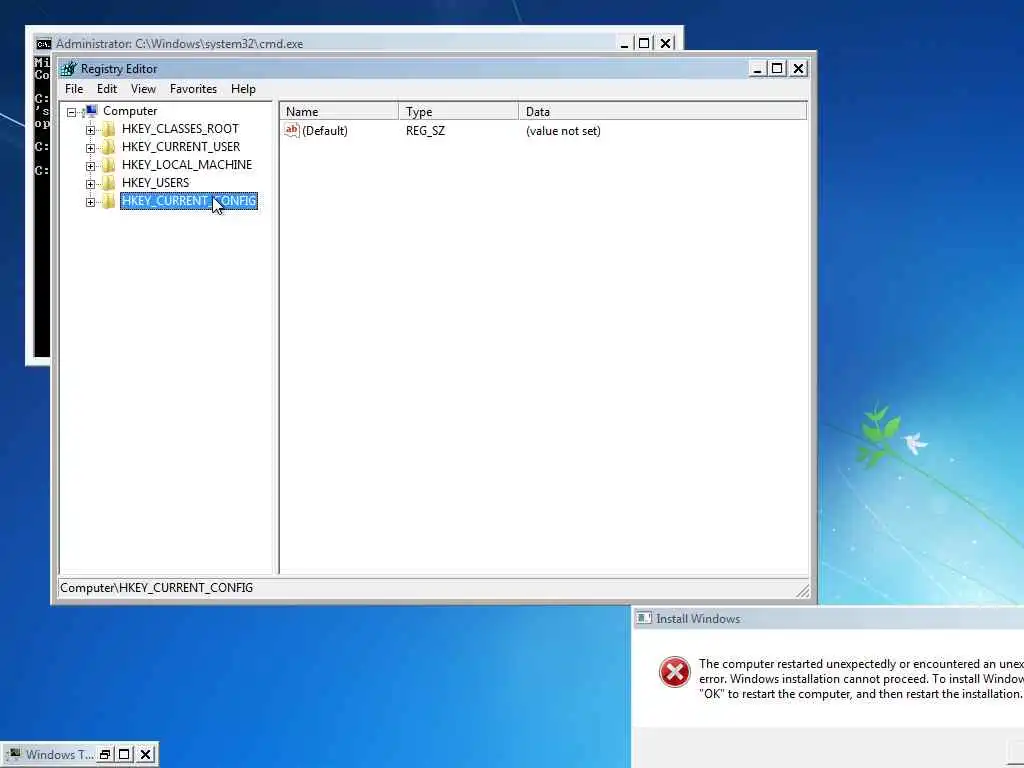This screenshot has width=1024, height=768.
Task: Click the REG_SZ type cell
Action: tap(425, 131)
